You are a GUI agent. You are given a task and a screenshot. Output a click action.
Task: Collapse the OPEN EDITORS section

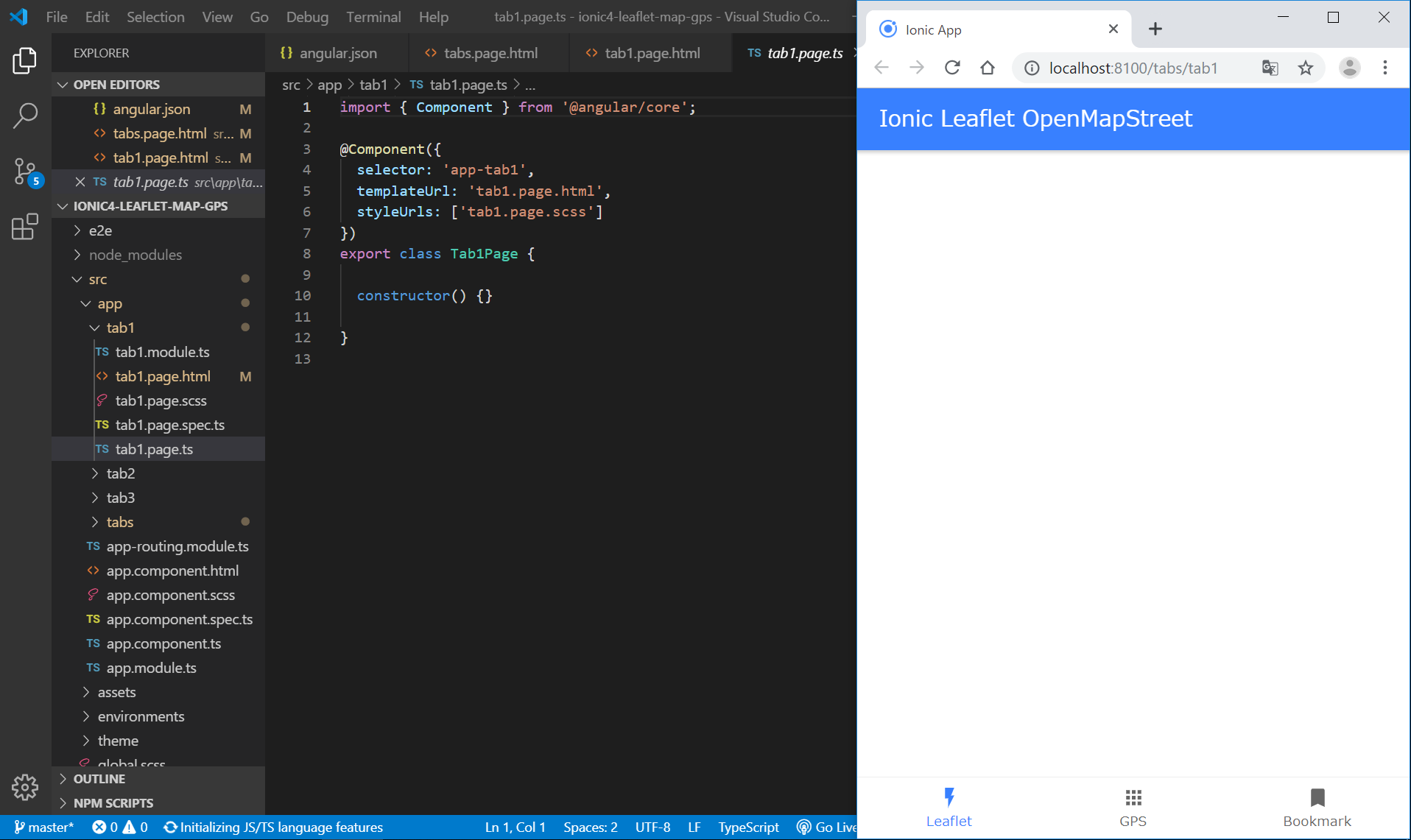coord(116,85)
